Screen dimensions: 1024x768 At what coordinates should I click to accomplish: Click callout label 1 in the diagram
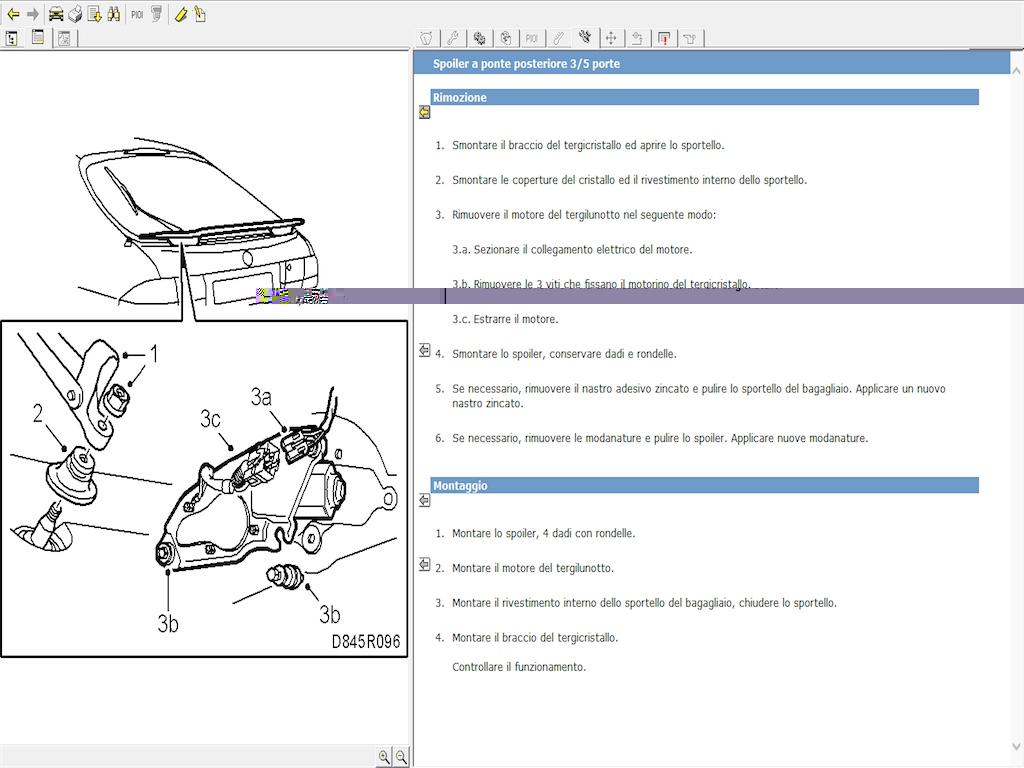pos(154,354)
